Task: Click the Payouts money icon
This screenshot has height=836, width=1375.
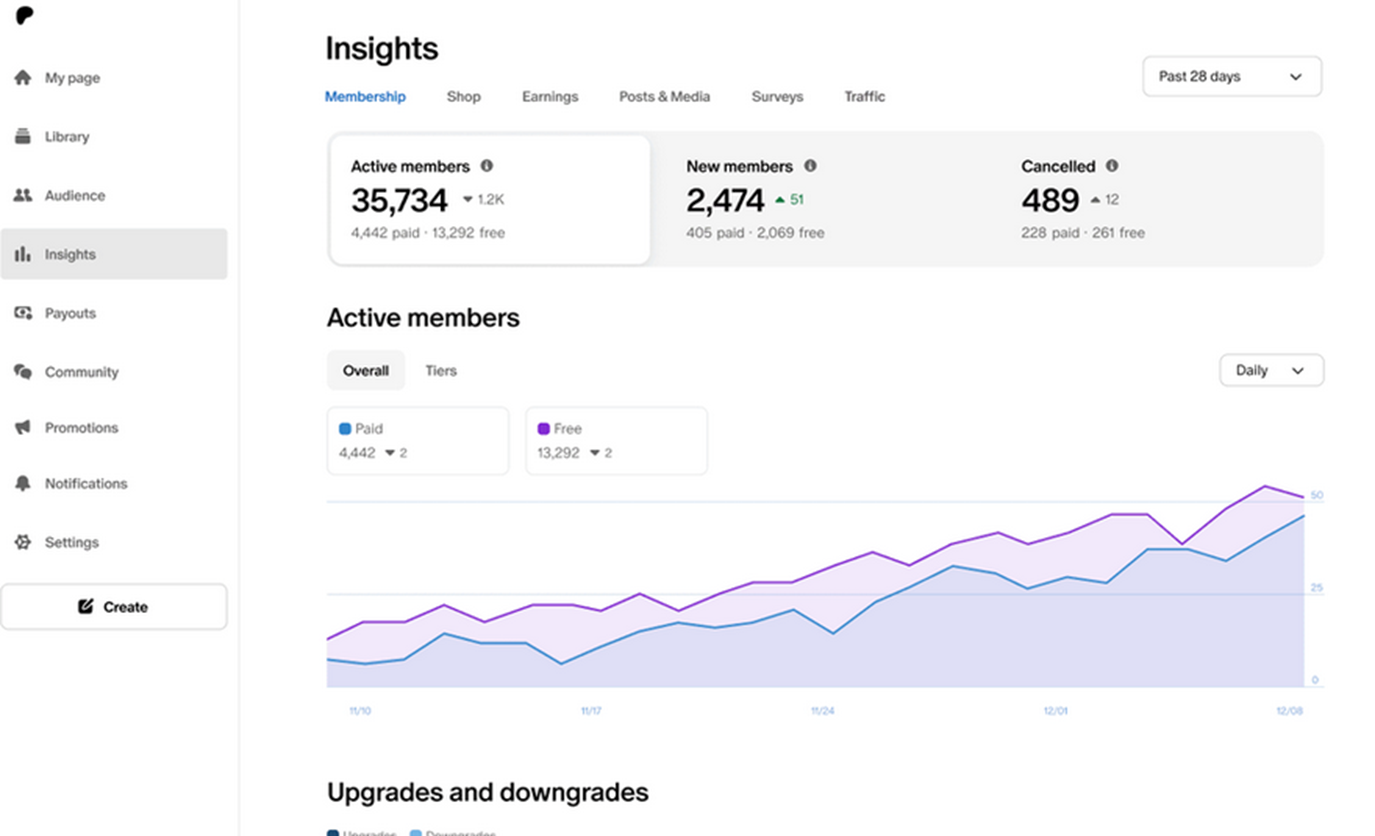Action: click(23, 313)
